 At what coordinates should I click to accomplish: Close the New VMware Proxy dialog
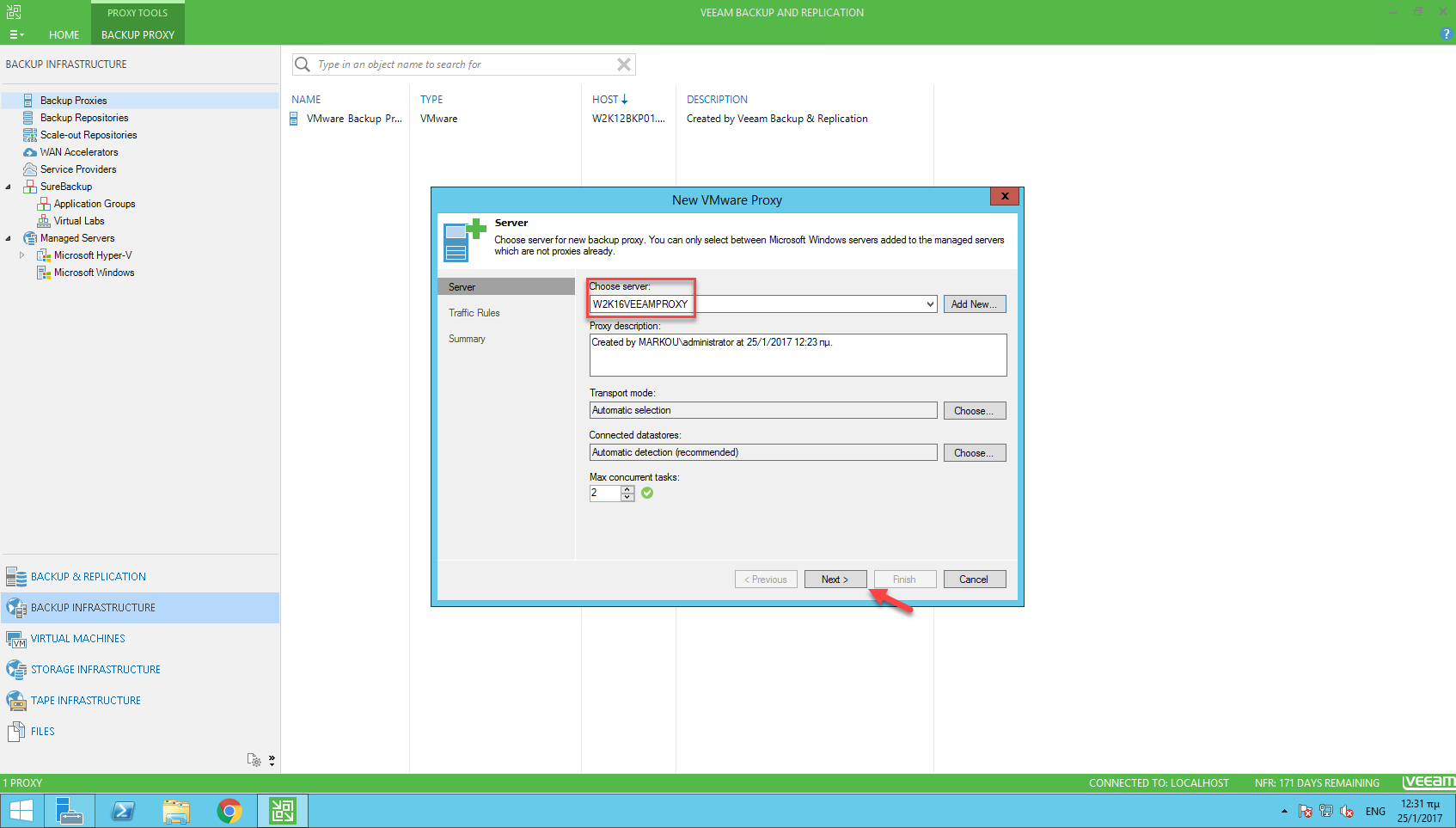tap(1005, 196)
